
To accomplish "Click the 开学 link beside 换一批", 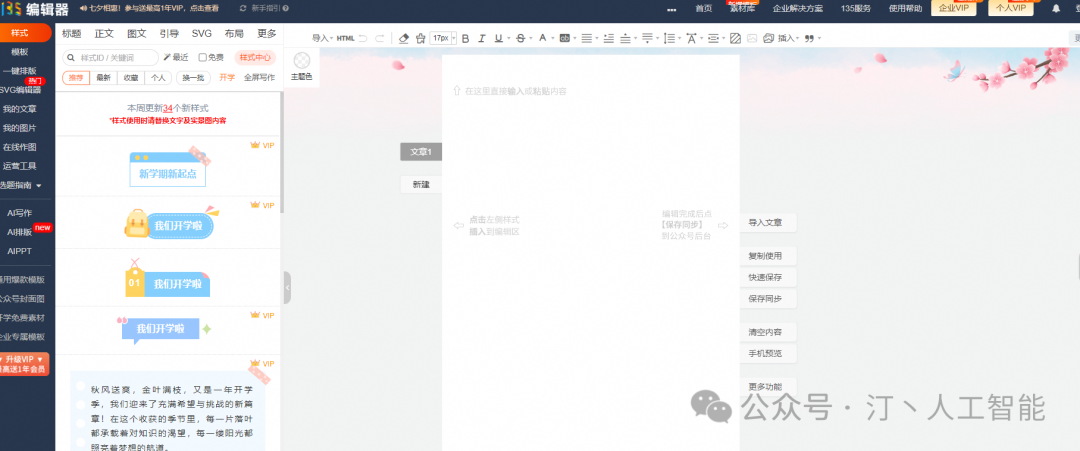I will click(227, 78).
